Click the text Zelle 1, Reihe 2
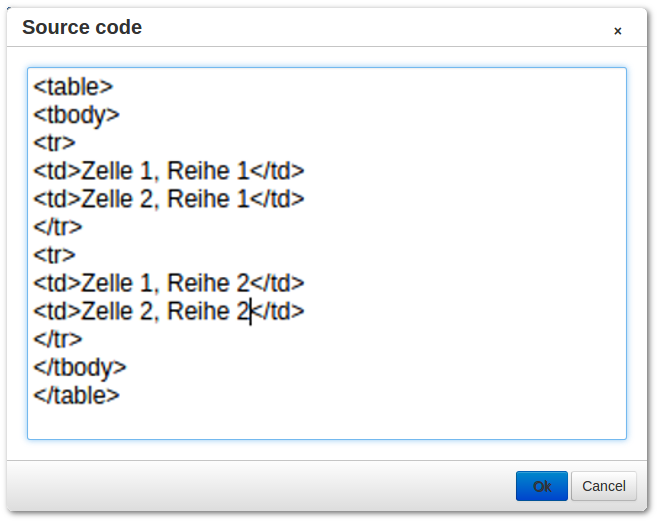This screenshot has width=658, height=522. [165, 283]
